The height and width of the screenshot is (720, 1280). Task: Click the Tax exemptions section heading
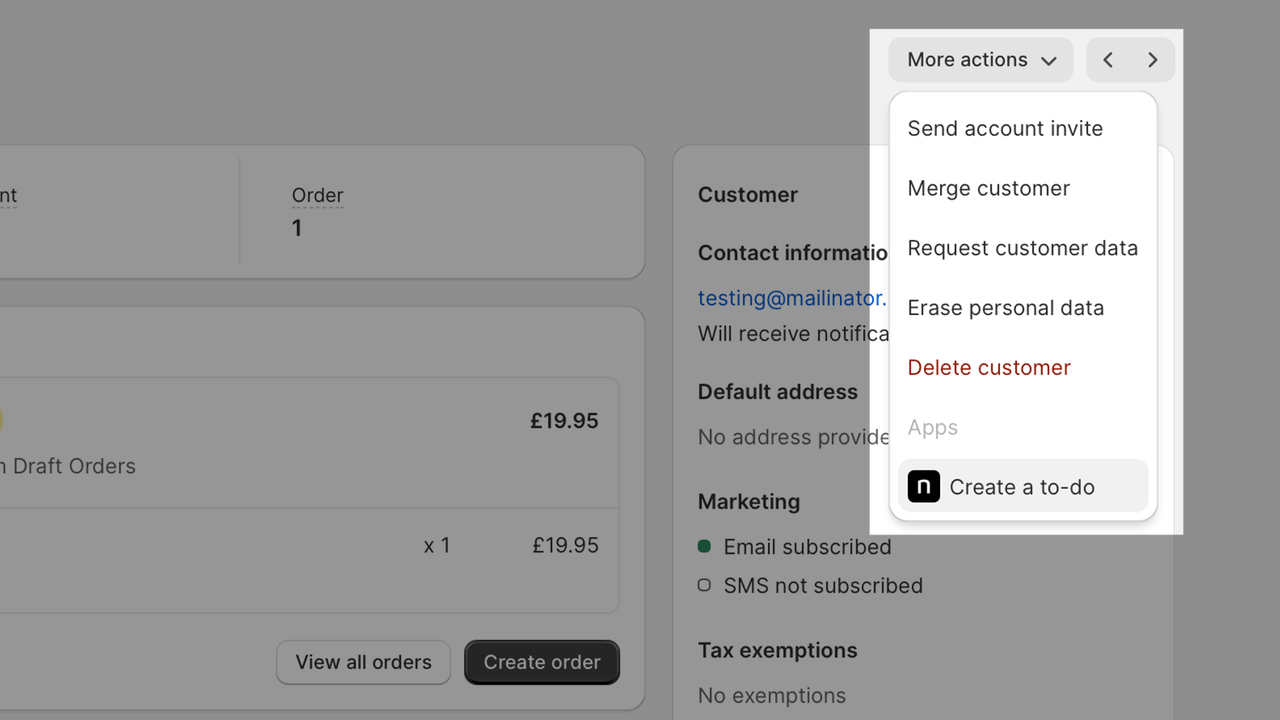(777, 650)
